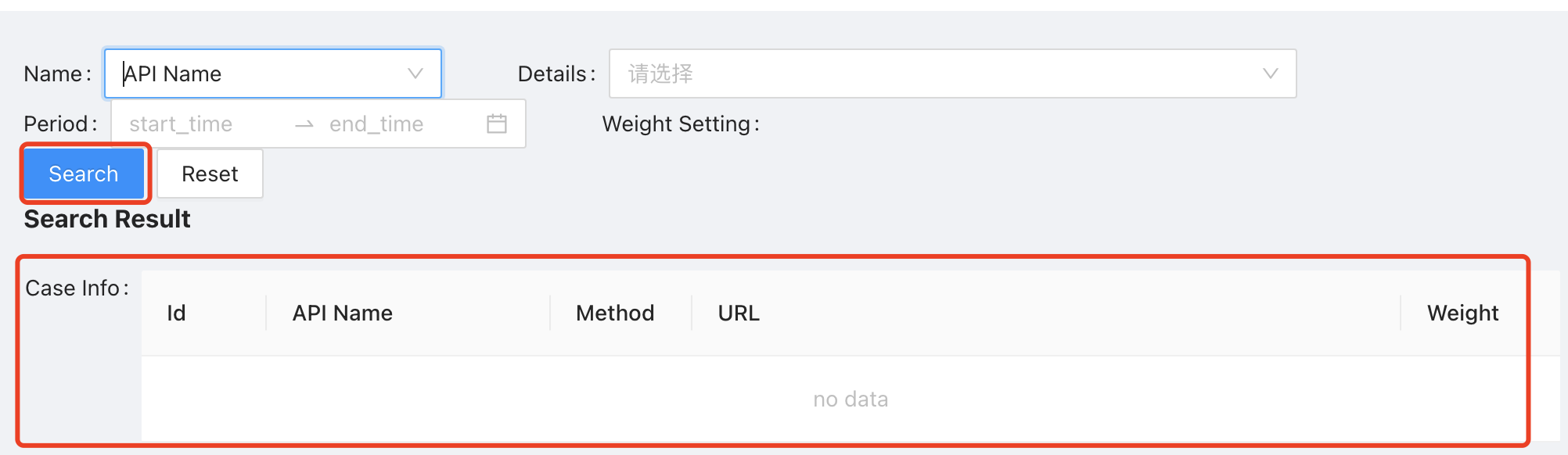Click the no data placeholder row
1568x455 pixels.
tap(851, 399)
